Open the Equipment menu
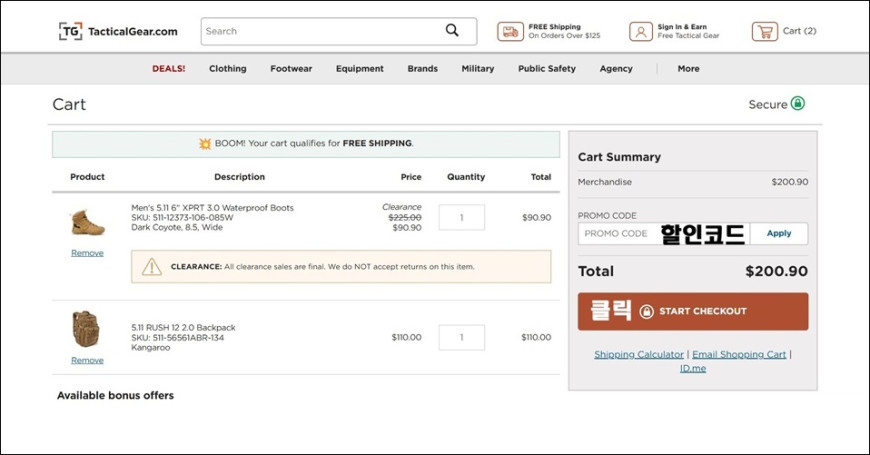This screenshot has width=870, height=455. [360, 69]
